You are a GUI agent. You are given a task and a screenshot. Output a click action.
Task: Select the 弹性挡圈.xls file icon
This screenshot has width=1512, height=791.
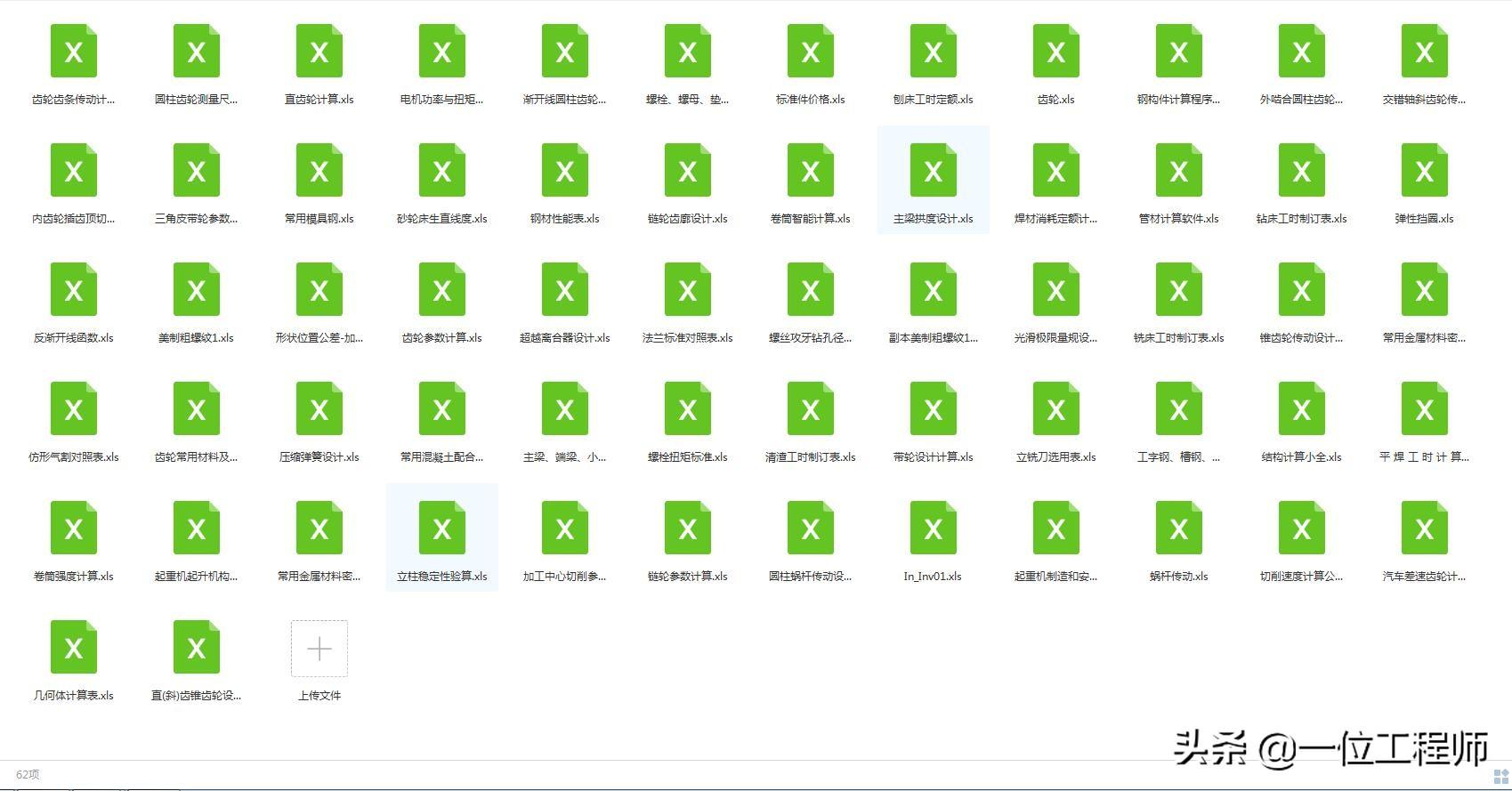pos(1425,171)
